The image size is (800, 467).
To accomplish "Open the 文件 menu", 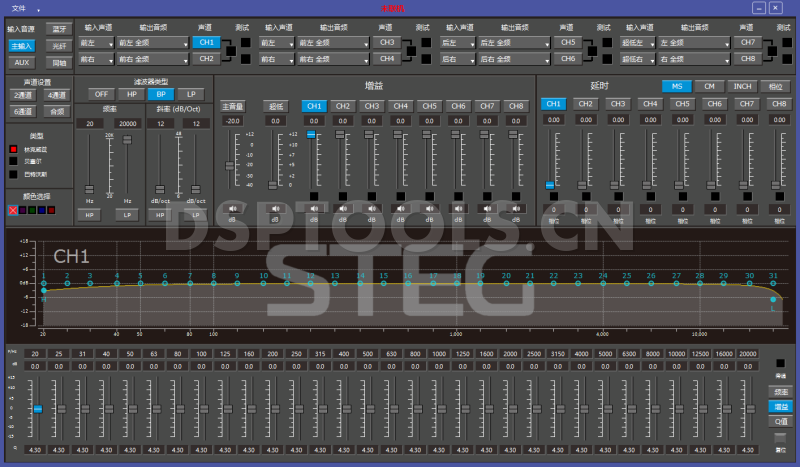I will pos(19,8).
